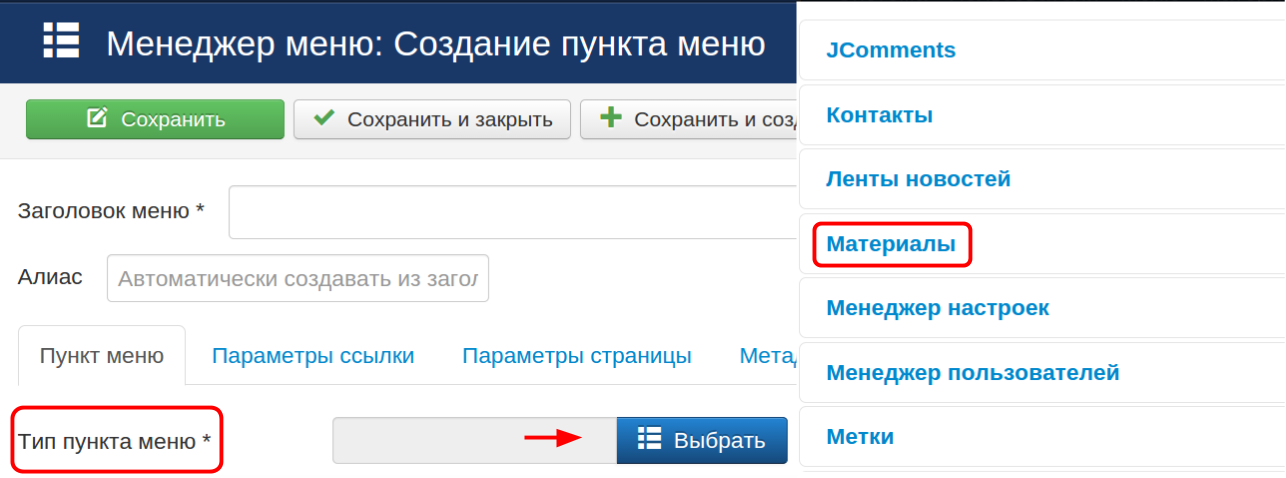Click into the Алиас input field
The width and height of the screenshot is (1286, 478).
point(298,278)
